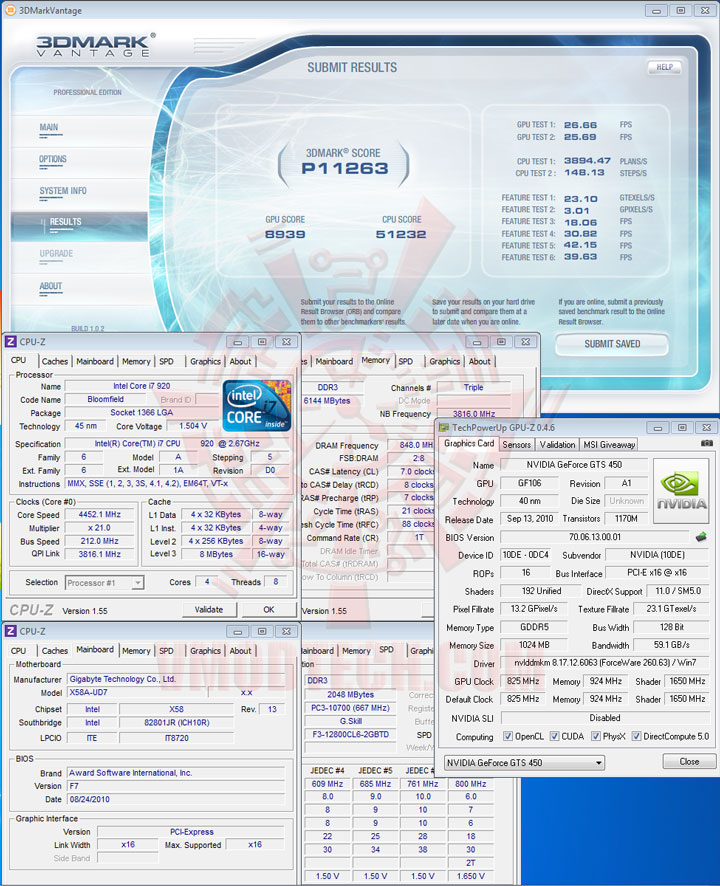Viewport: 720px width, 886px height.
Task: Click Validate button in CPU-Z
Action: click(209, 610)
